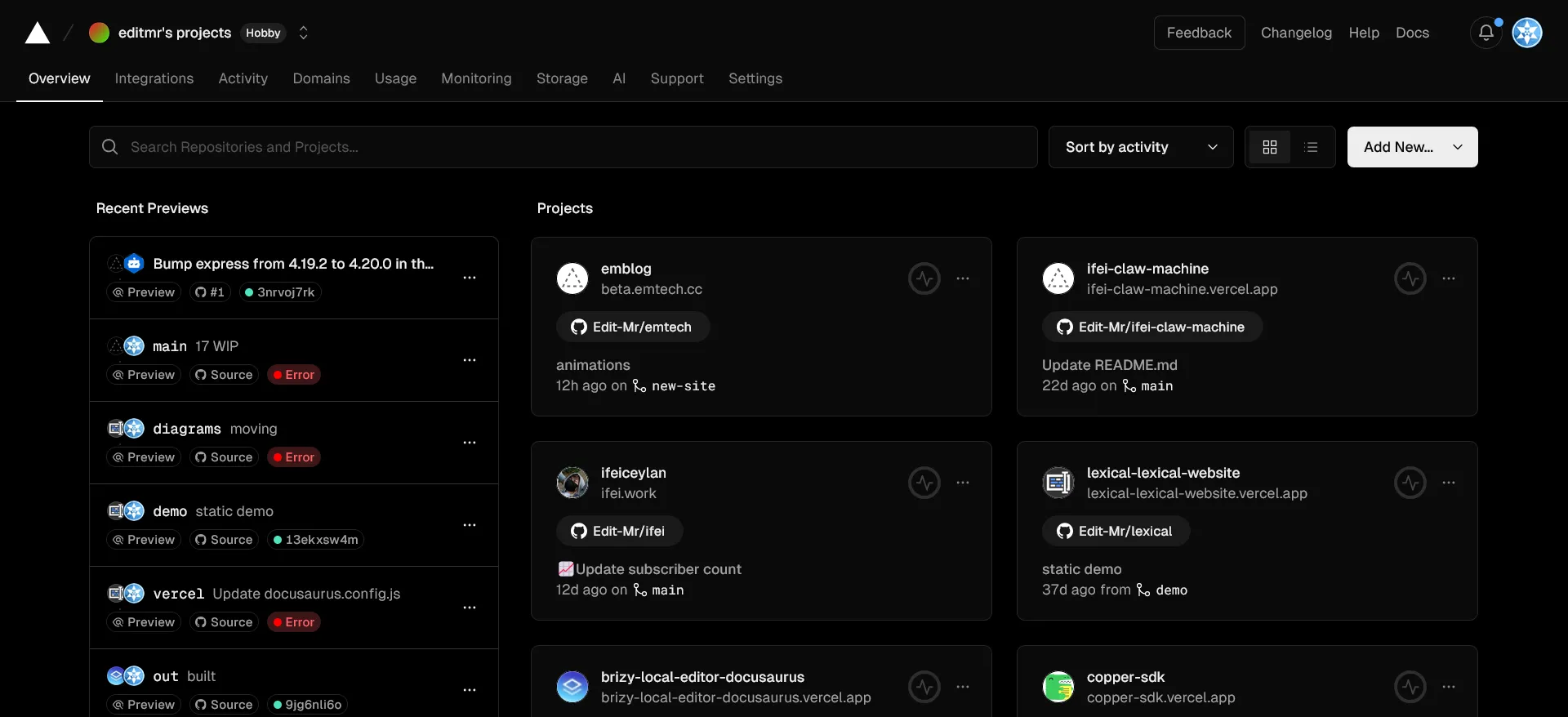
Task: Open ifei.work domain link
Action: pos(629,493)
